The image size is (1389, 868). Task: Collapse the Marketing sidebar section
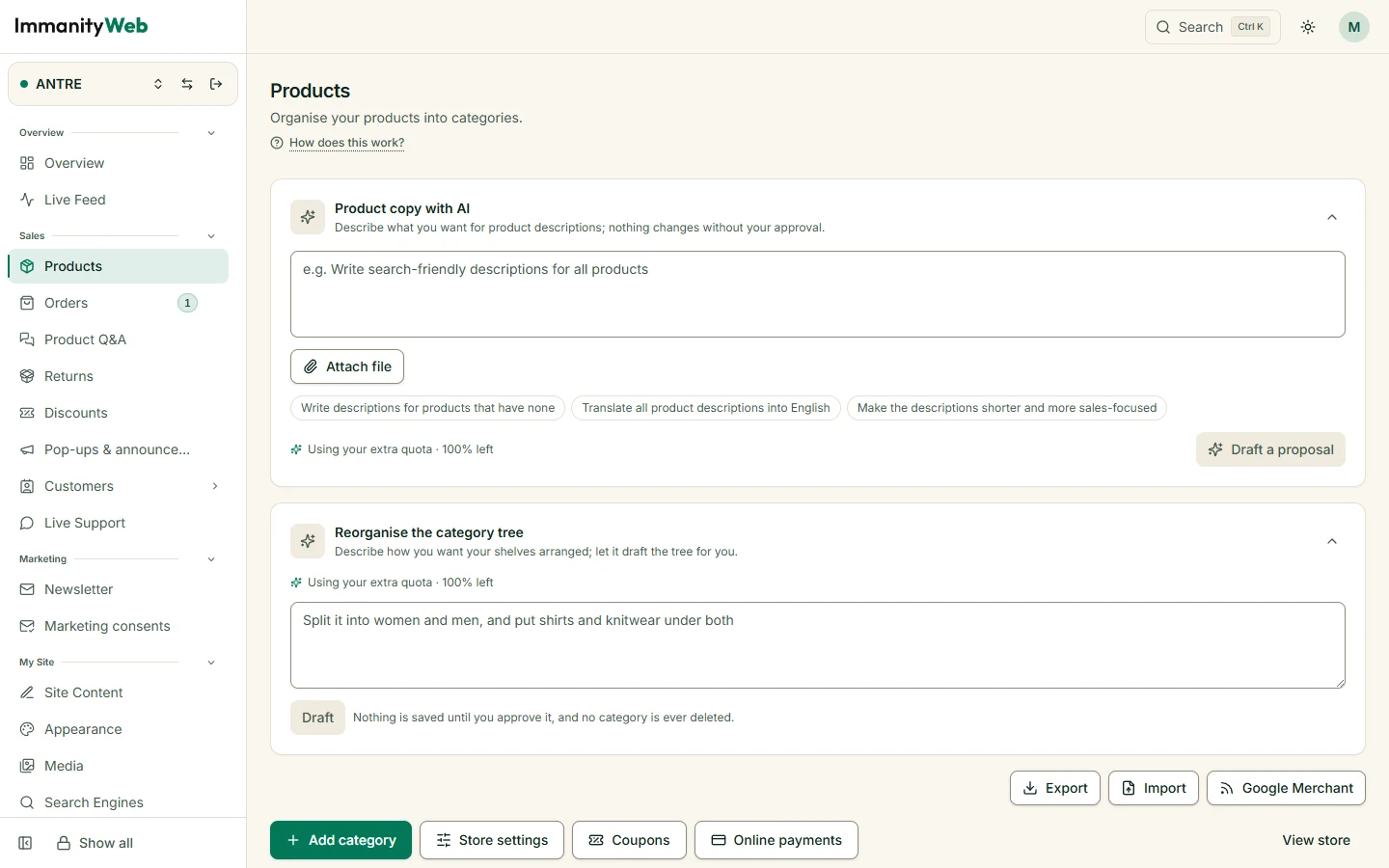[x=211, y=559]
